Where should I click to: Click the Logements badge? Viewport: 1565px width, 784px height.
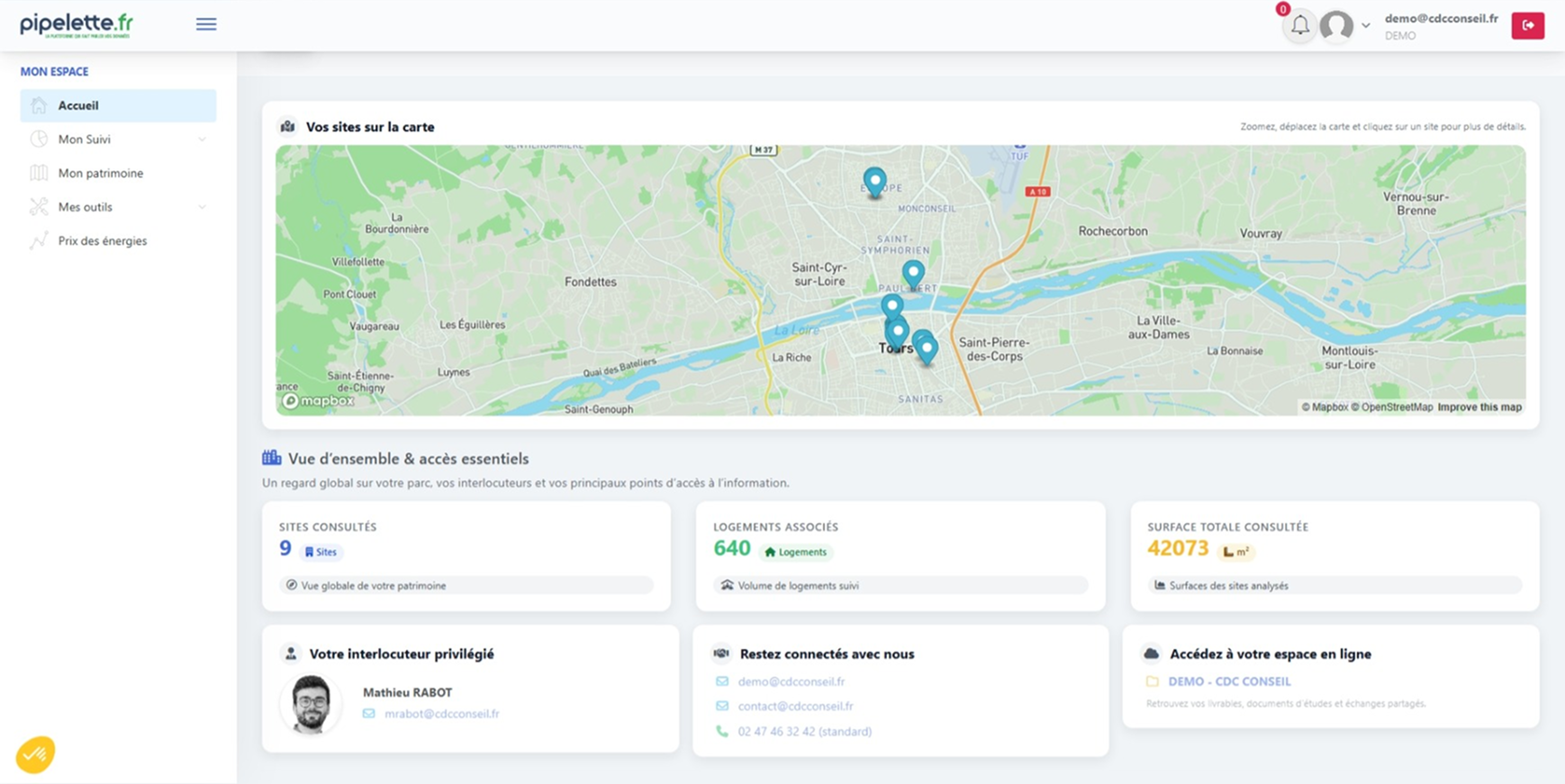tap(795, 552)
